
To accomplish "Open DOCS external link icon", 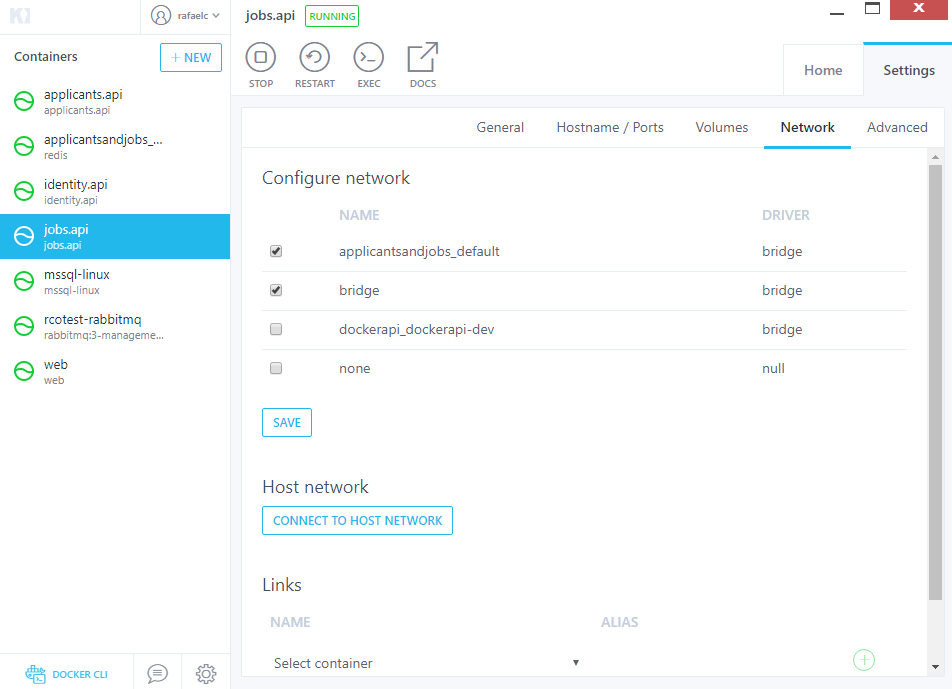I will [423, 58].
